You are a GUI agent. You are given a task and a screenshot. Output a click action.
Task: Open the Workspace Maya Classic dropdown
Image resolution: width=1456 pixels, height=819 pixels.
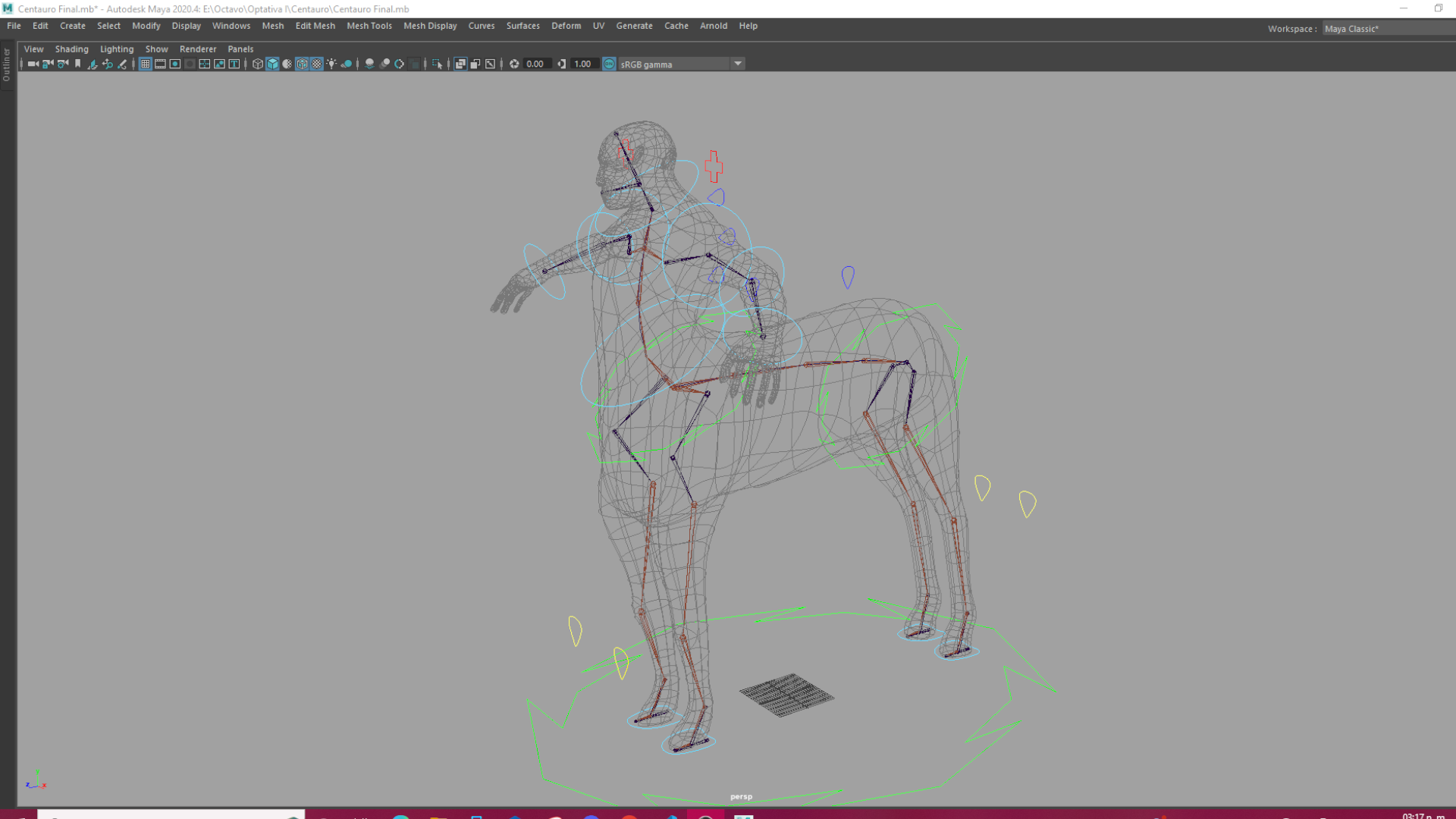pyautogui.click(x=1388, y=29)
